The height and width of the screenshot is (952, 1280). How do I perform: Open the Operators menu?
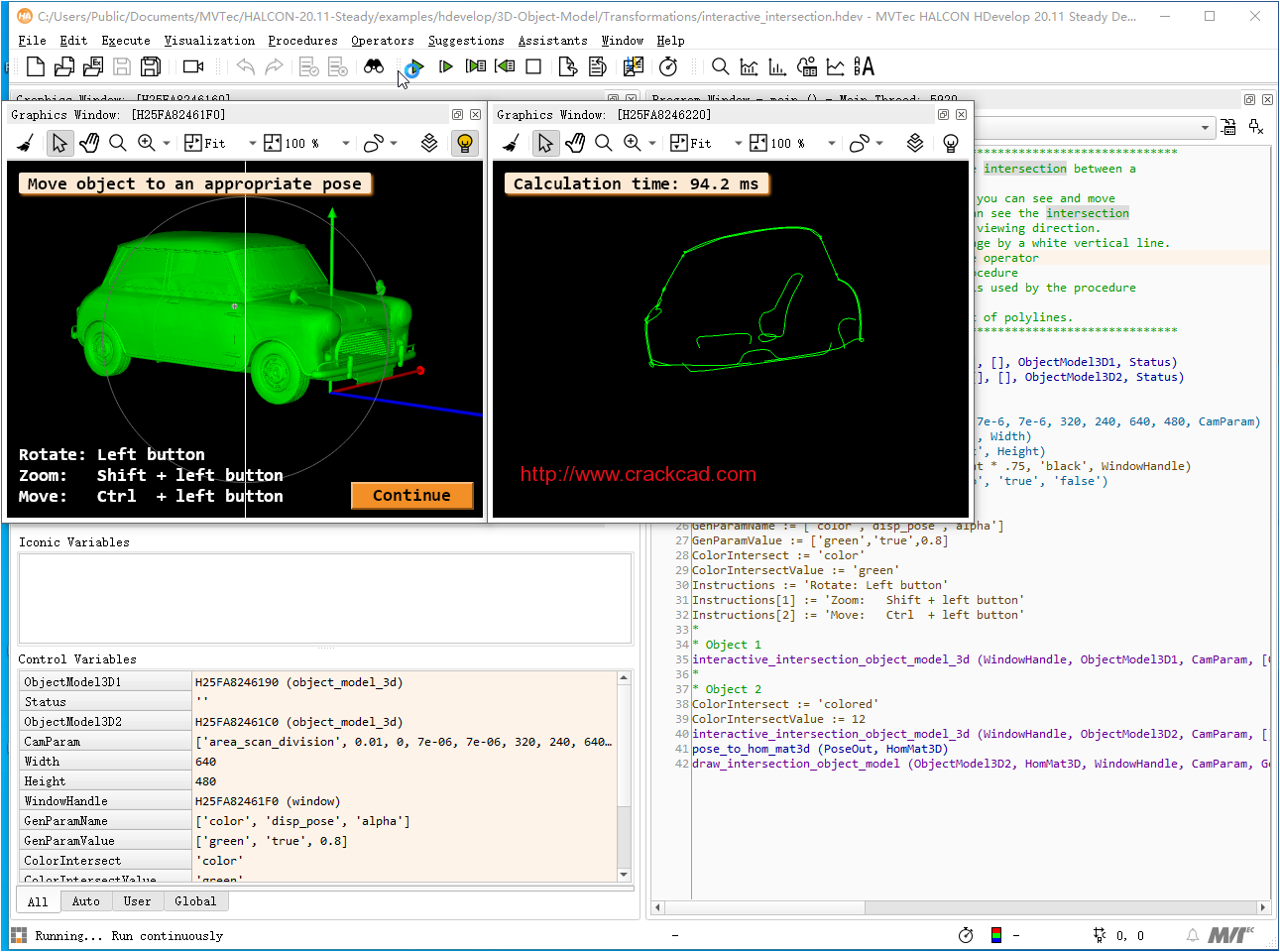(383, 41)
